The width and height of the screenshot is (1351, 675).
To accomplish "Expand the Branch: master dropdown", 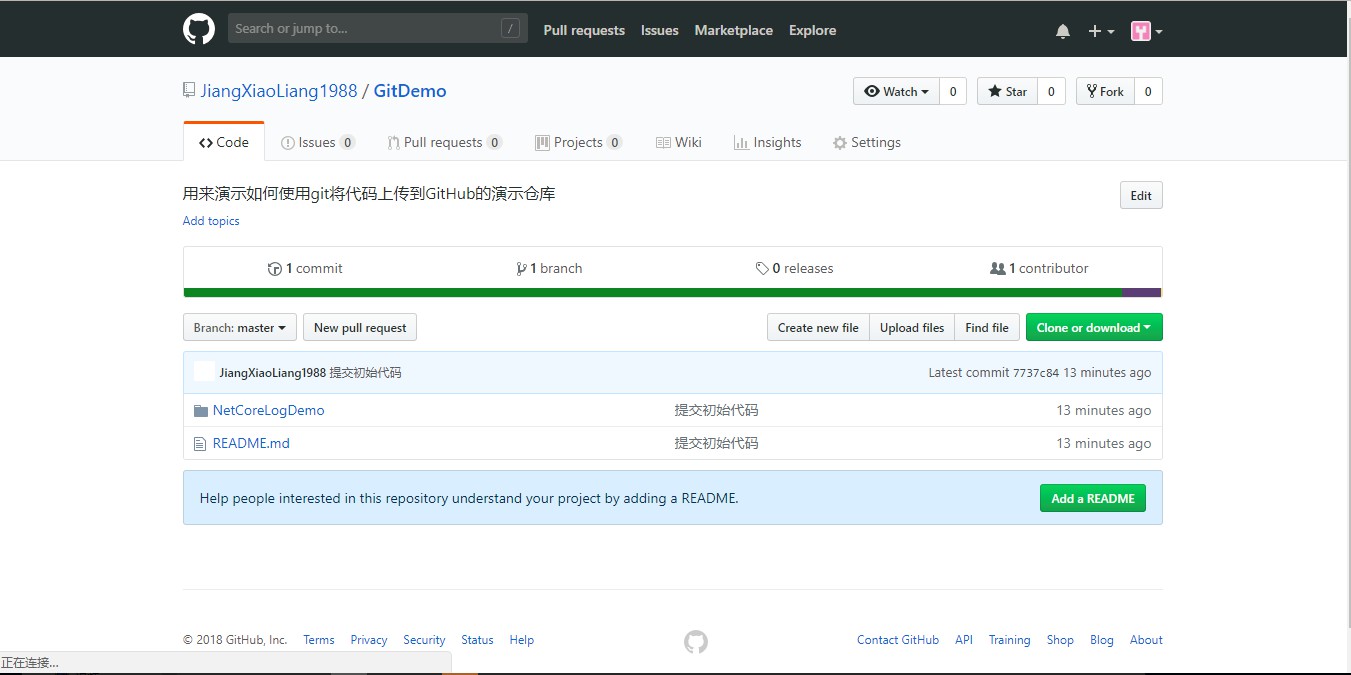I will point(240,327).
